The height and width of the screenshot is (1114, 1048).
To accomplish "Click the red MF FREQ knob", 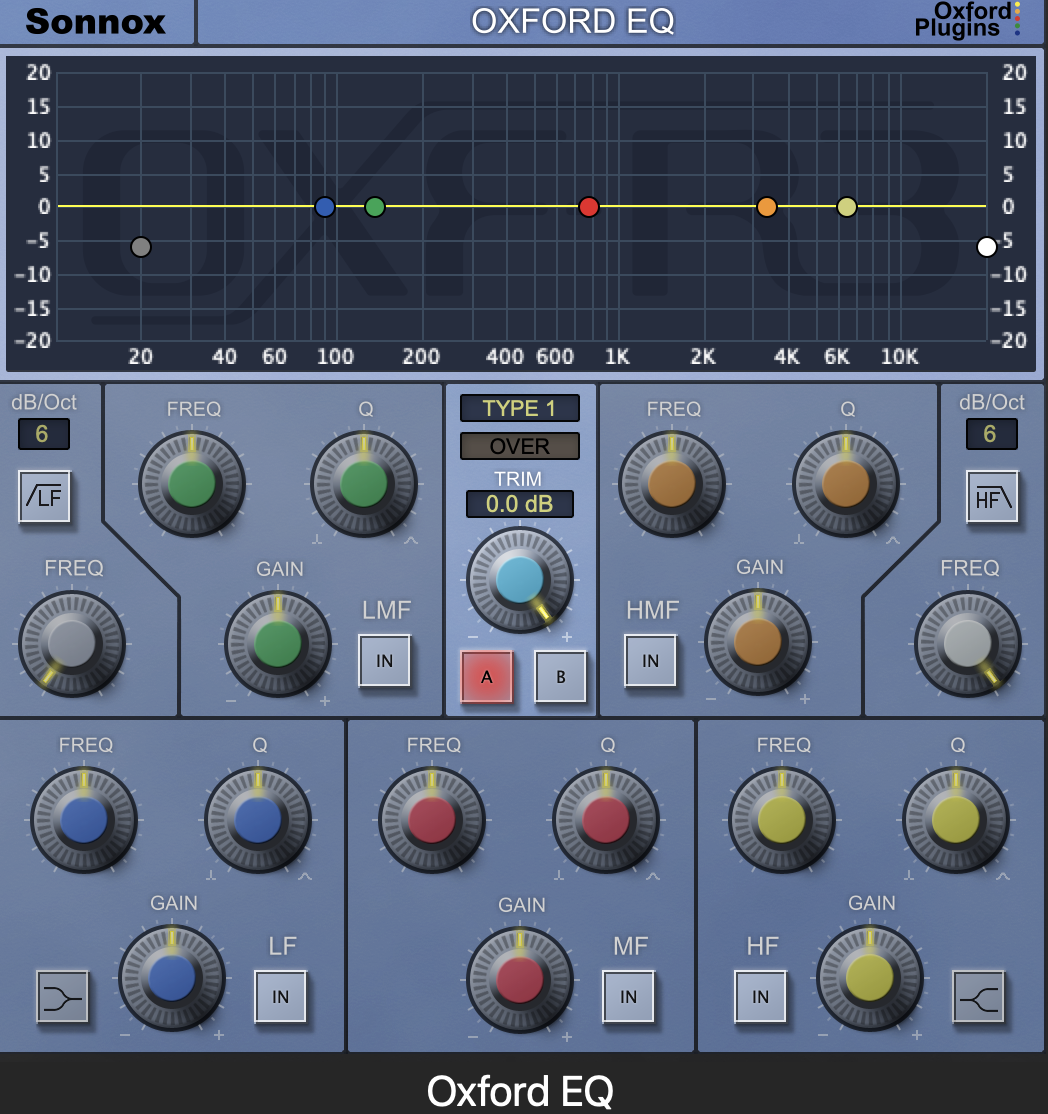I will coord(432,820).
